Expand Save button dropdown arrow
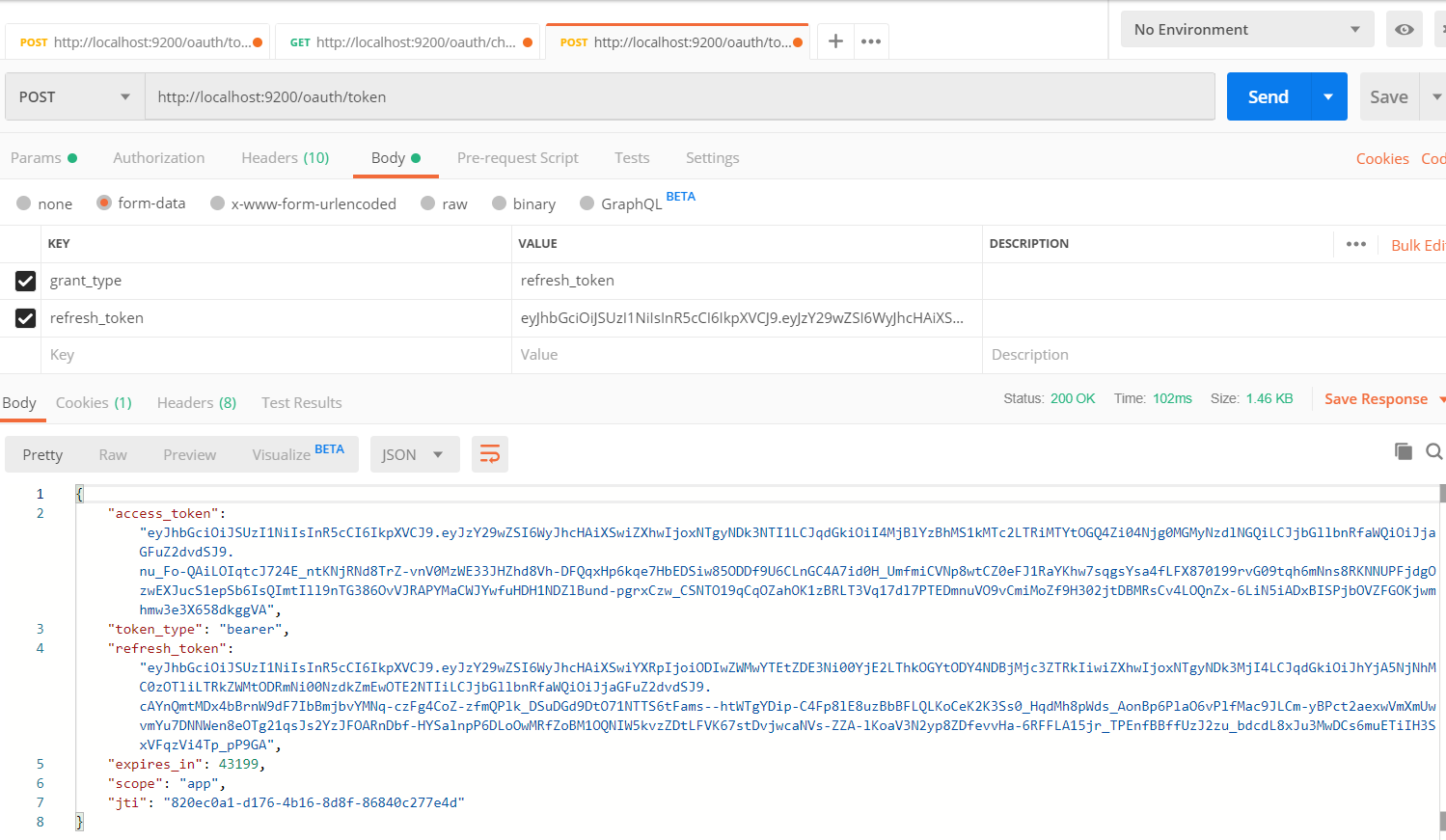Screen dimensions: 1446x840 [x=1435, y=96]
